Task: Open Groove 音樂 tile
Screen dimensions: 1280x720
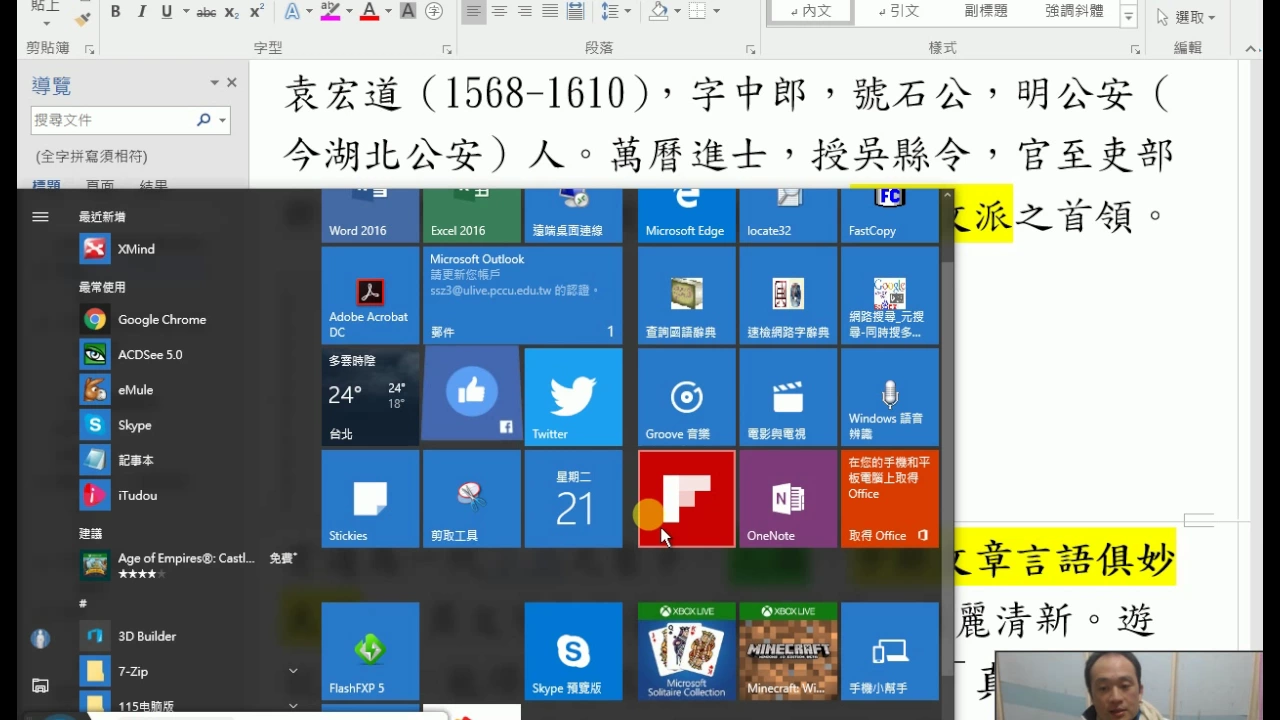Action: click(x=687, y=397)
